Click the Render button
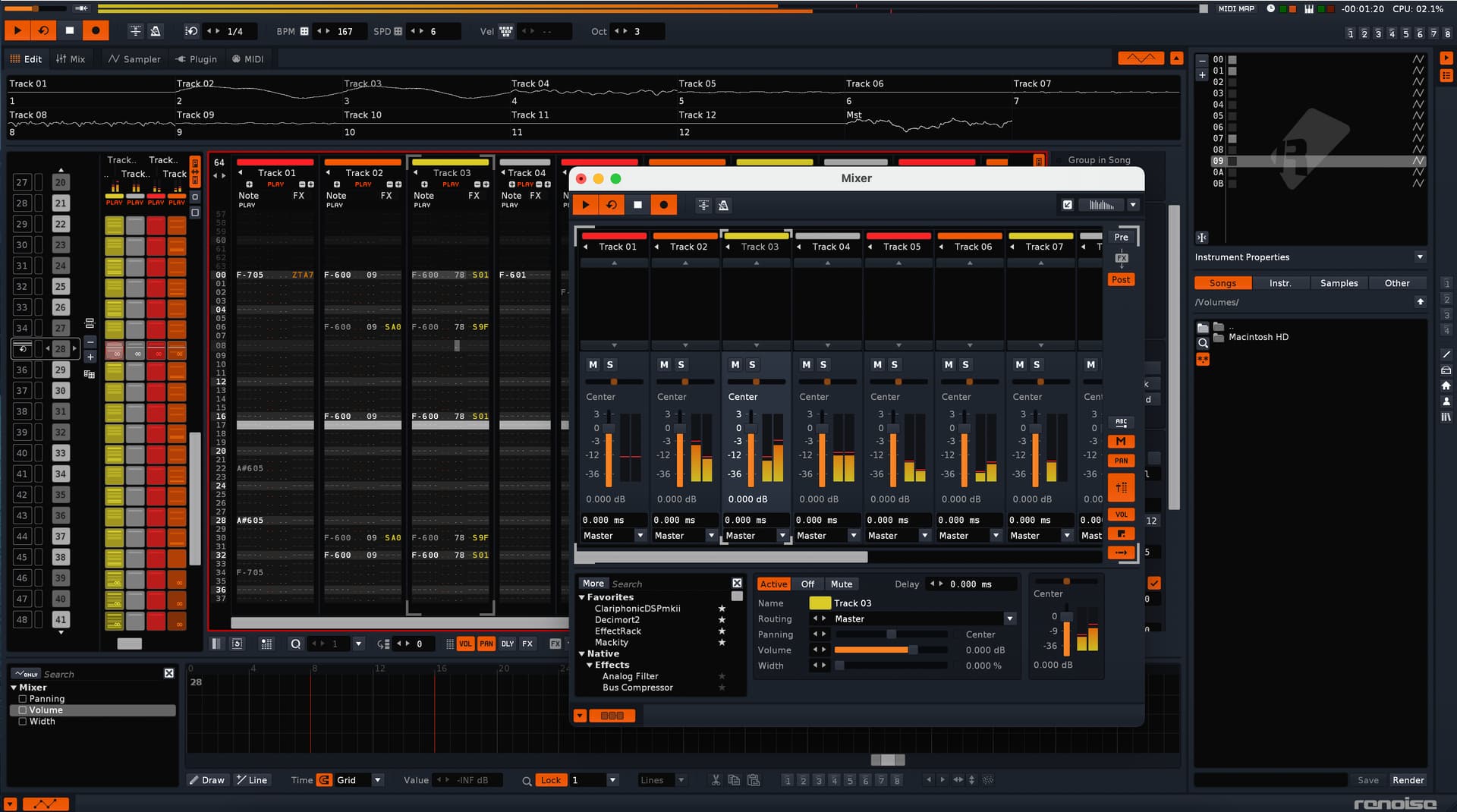Image resolution: width=1457 pixels, height=812 pixels. (1408, 780)
